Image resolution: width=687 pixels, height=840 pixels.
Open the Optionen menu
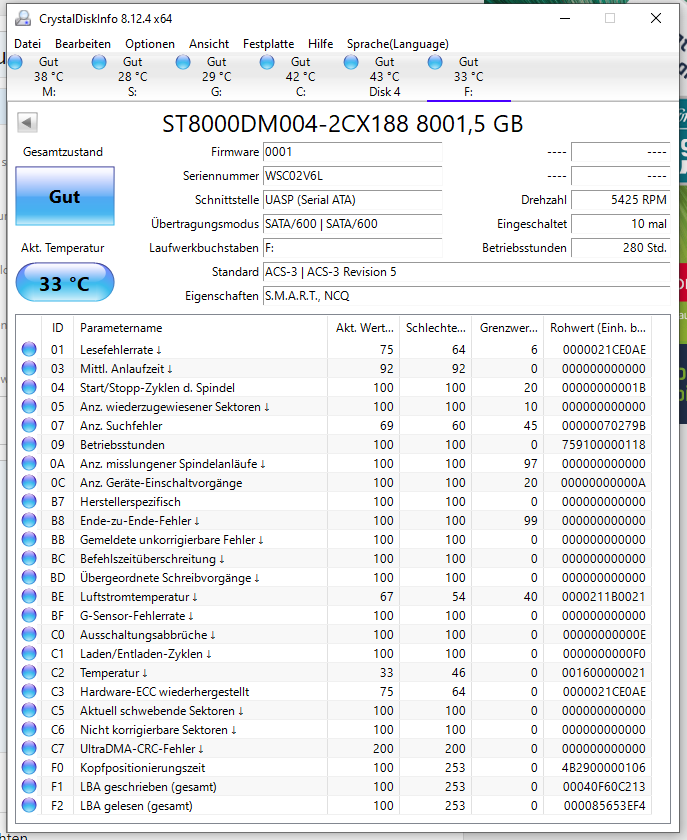150,44
